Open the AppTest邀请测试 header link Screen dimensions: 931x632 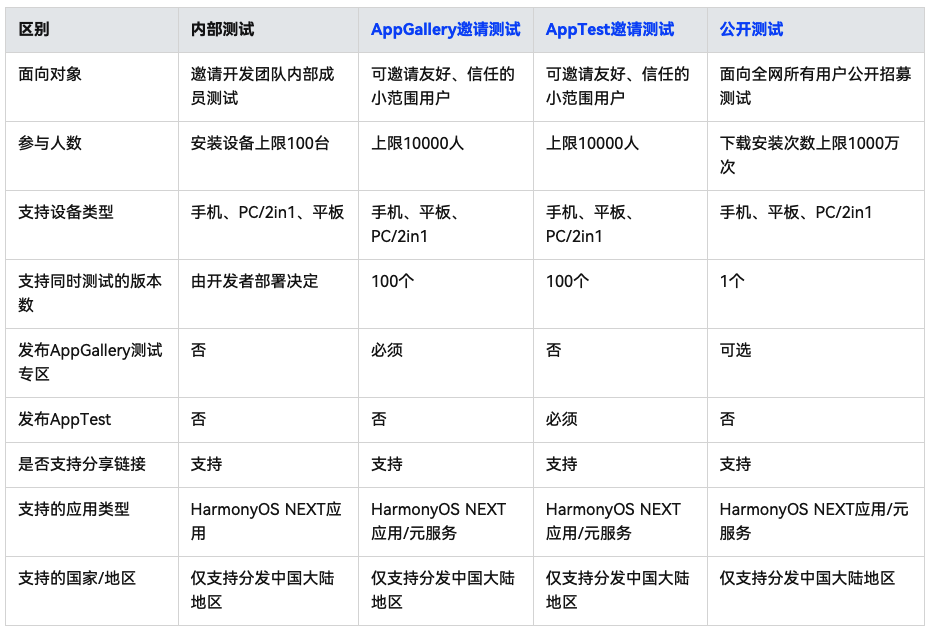[610, 29]
